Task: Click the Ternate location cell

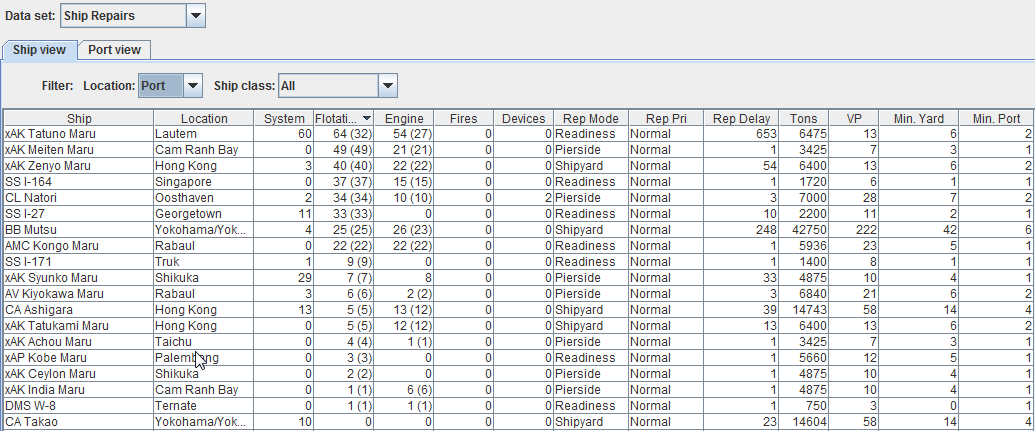Action: click(204, 406)
